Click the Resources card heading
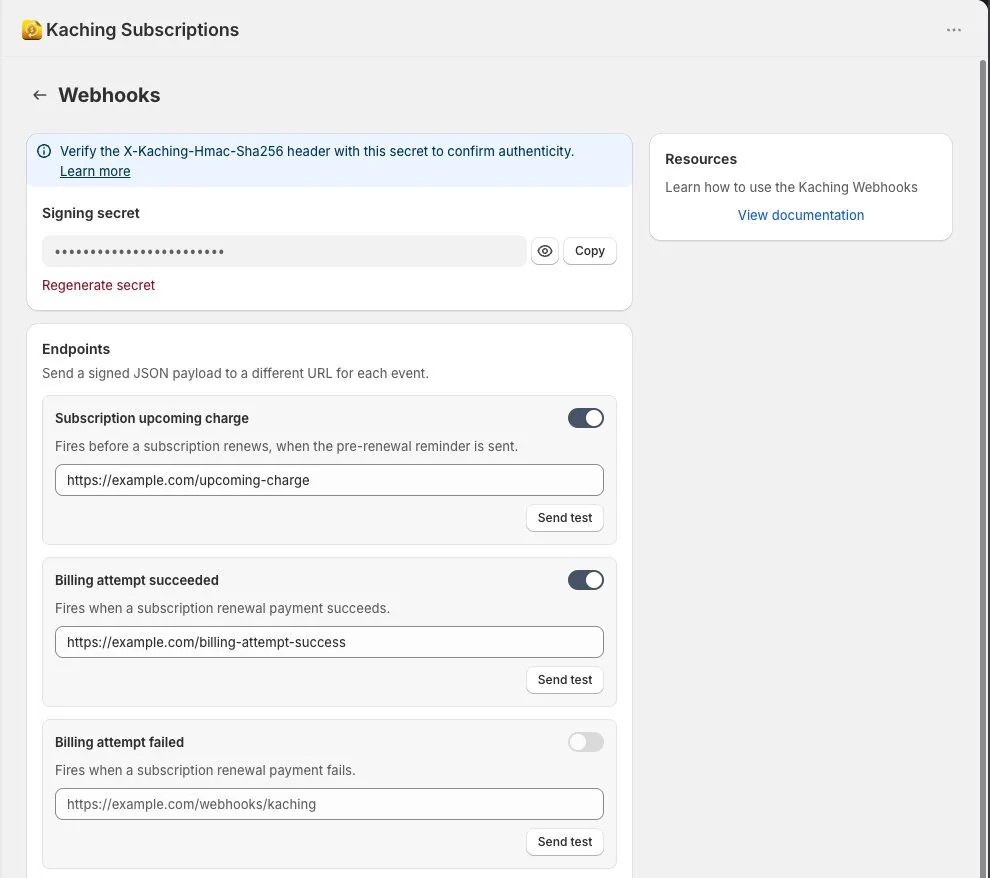Image resolution: width=990 pixels, height=878 pixels. 701,159
